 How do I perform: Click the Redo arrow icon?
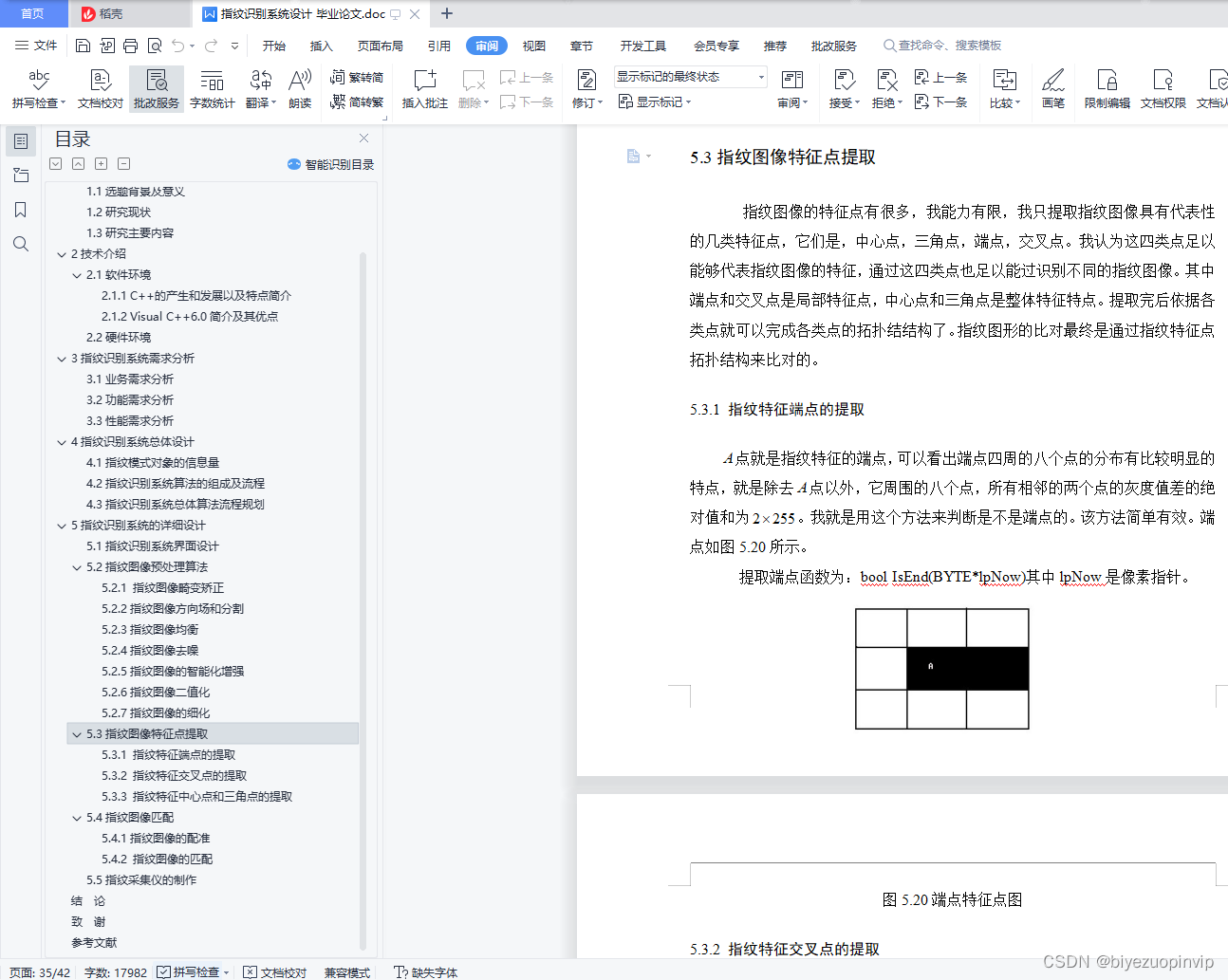[211, 46]
